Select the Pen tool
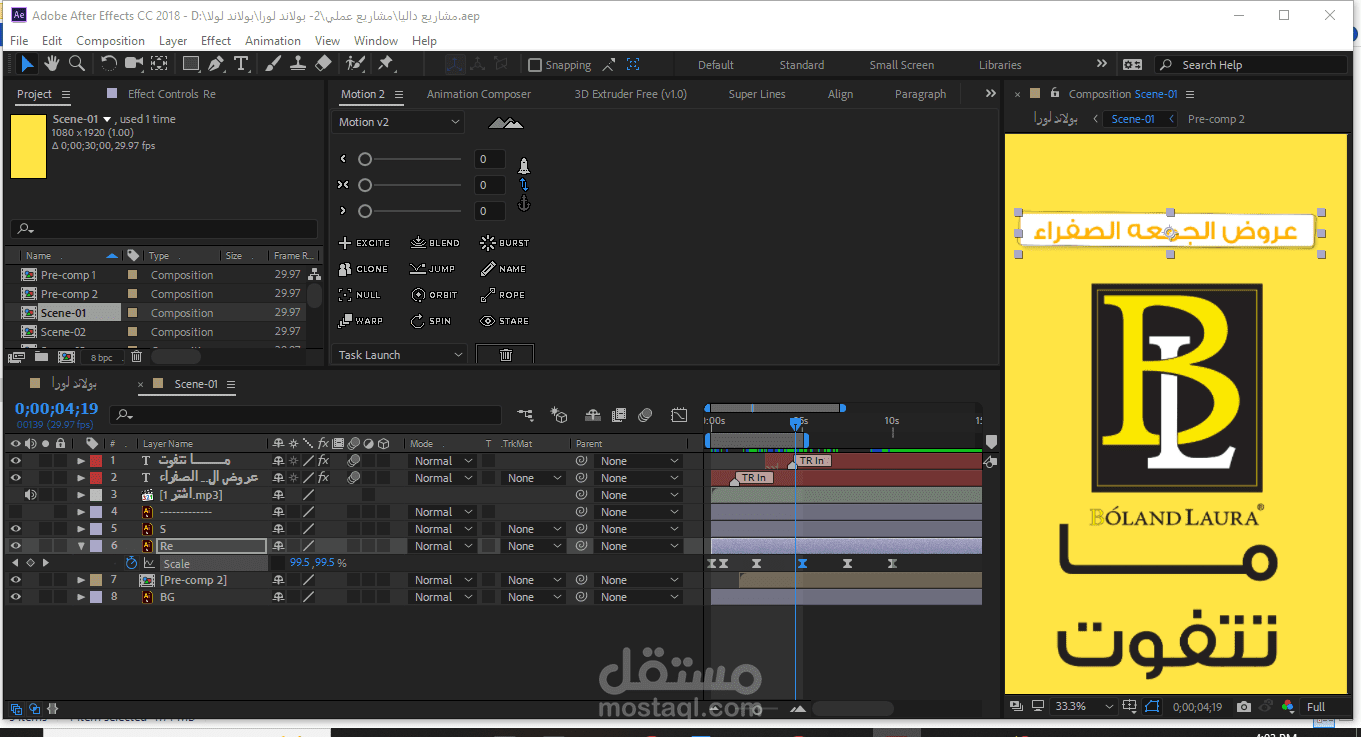Image resolution: width=1361 pixels, height=737 pixels. pos(216,64)
